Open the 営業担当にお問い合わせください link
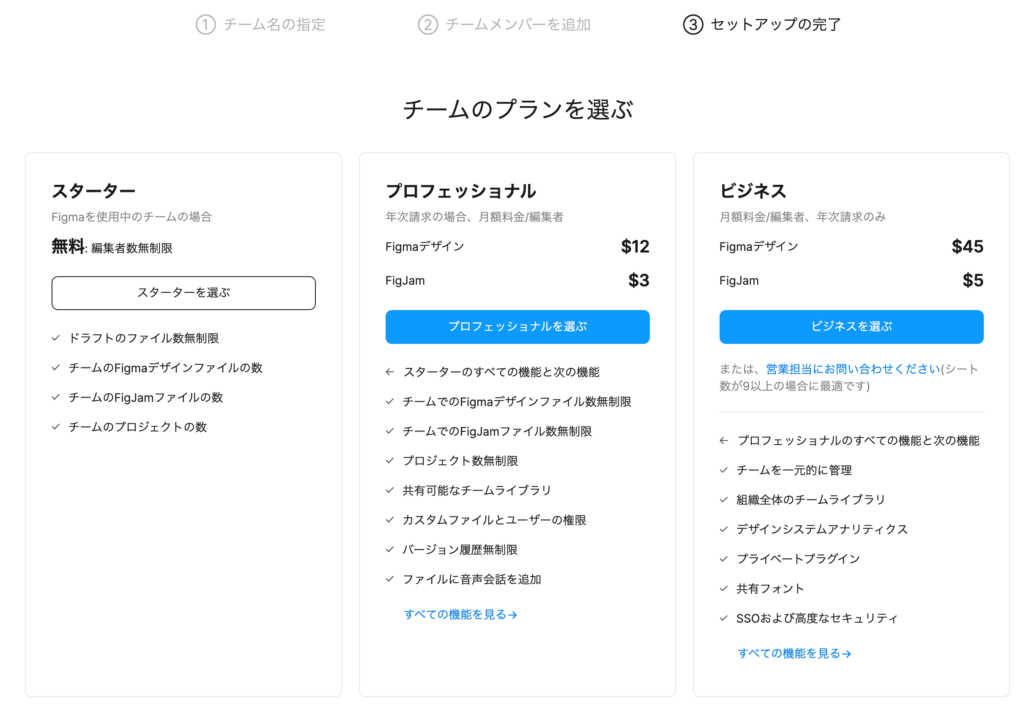1024x714 pixels. coord(852,369)
